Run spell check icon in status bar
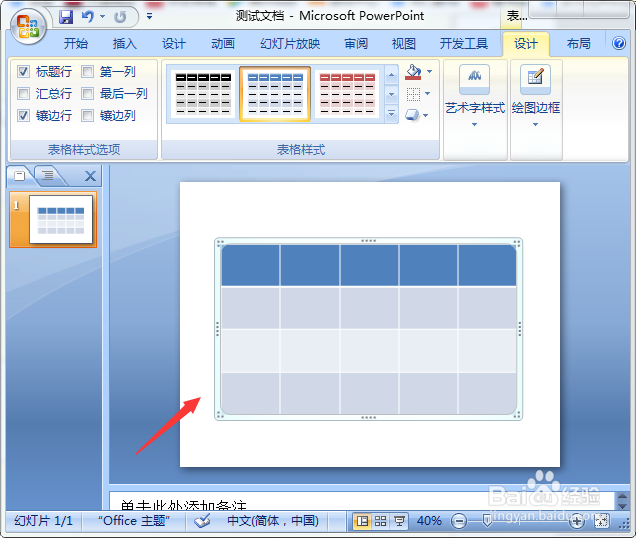The width and height of the screenshot is (636, 538). click(202, 521)
